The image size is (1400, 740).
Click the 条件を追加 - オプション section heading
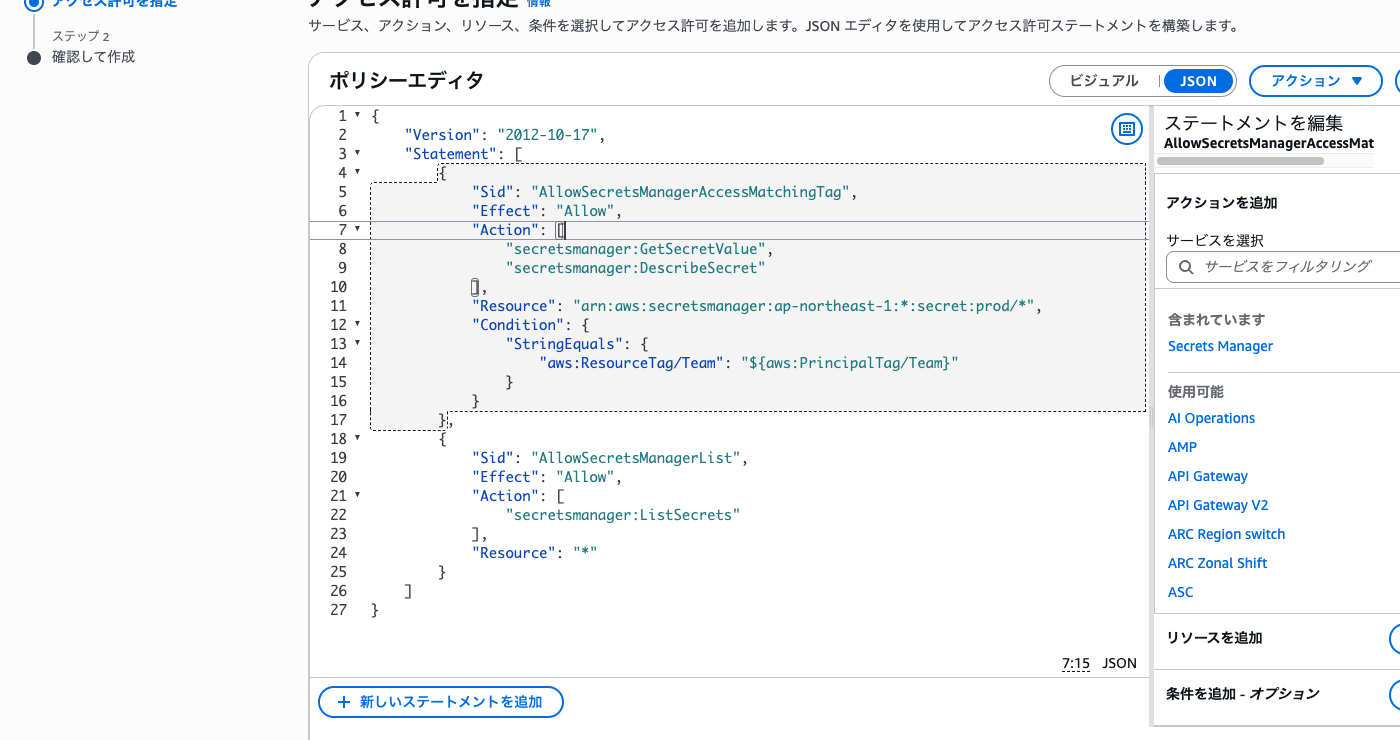[x=1243, y=693]
